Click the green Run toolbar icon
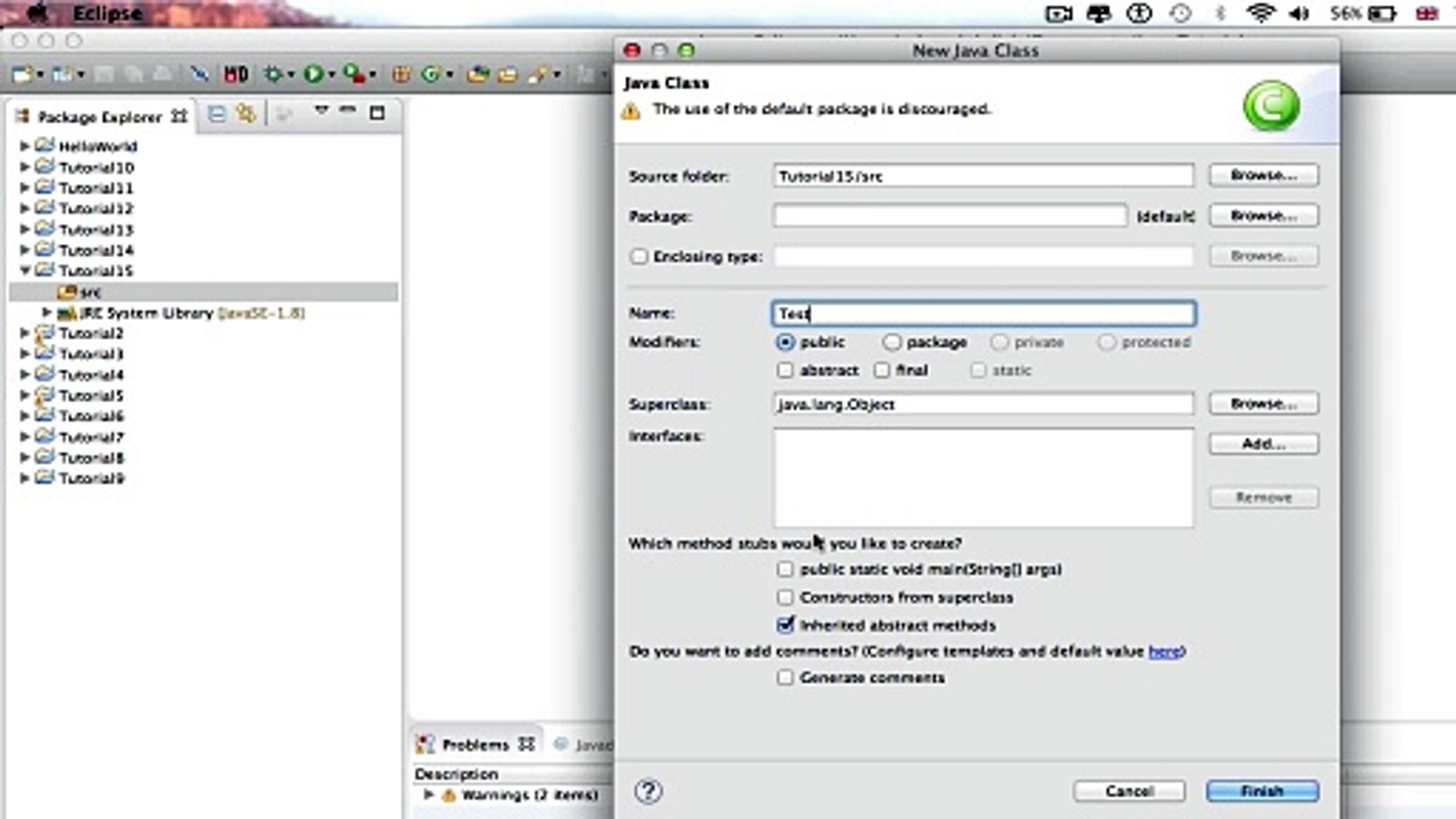This screenshot has height=819, width=1456. pyautogui.click(x=312, y=74)
